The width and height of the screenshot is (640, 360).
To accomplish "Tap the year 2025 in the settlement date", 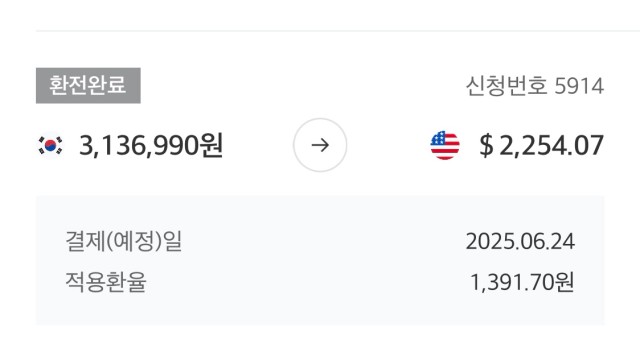I will tap(489, 242).
